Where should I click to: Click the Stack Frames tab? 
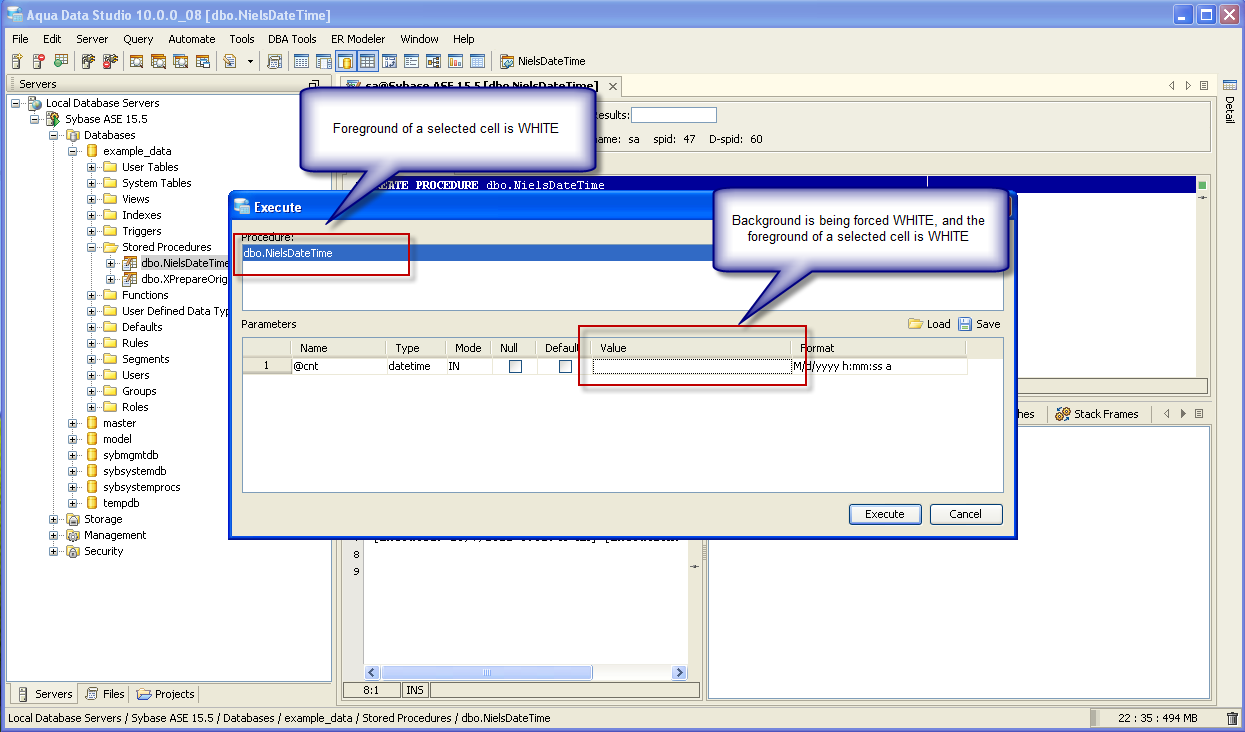[x=1097, y=414]
